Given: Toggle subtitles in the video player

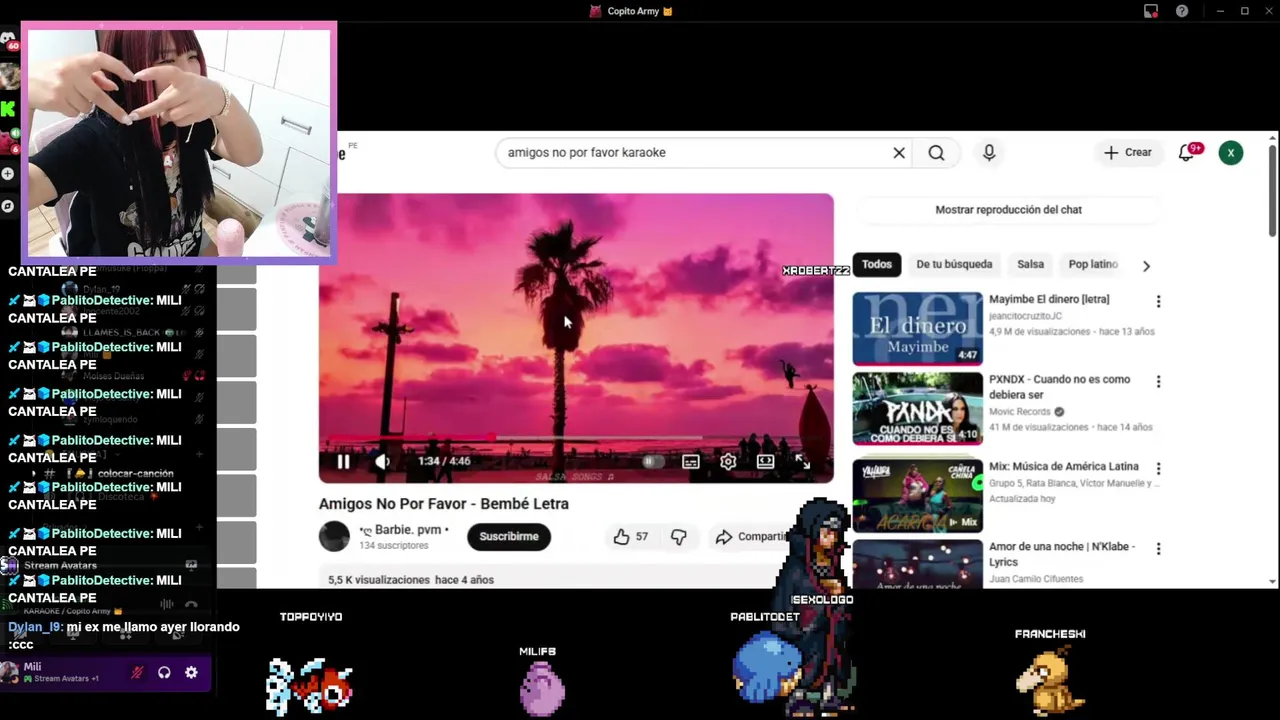Looking at the screenshot, I should (691, 461).
